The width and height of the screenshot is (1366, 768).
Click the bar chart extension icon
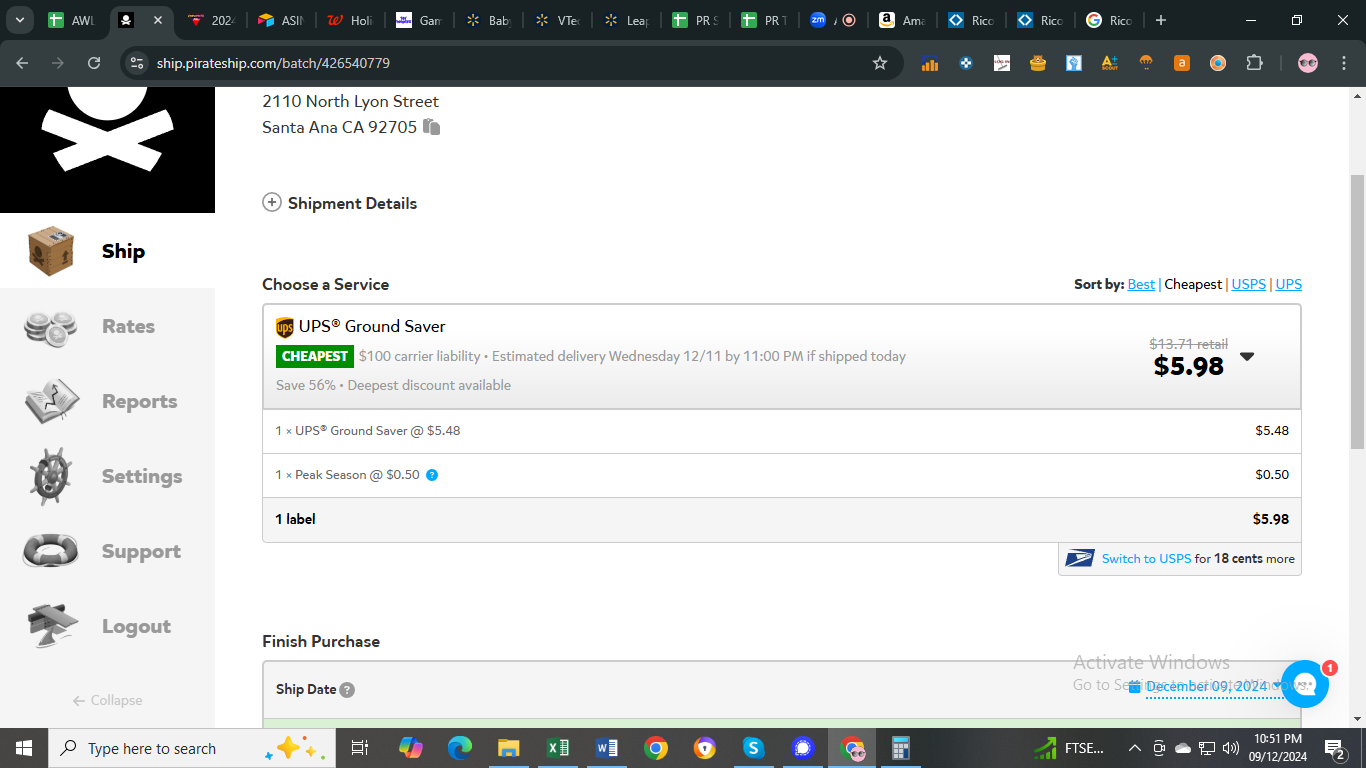click(x=930, y=63)
